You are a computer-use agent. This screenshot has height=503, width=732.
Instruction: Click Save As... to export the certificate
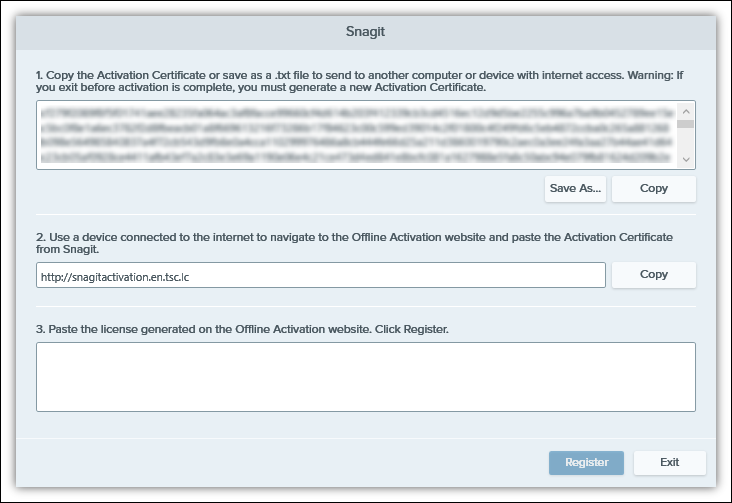tap(575, 189)
